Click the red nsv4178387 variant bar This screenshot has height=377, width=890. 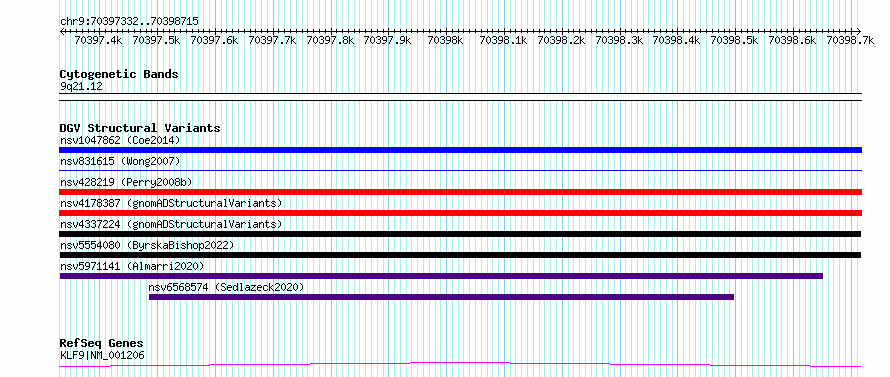460,213
